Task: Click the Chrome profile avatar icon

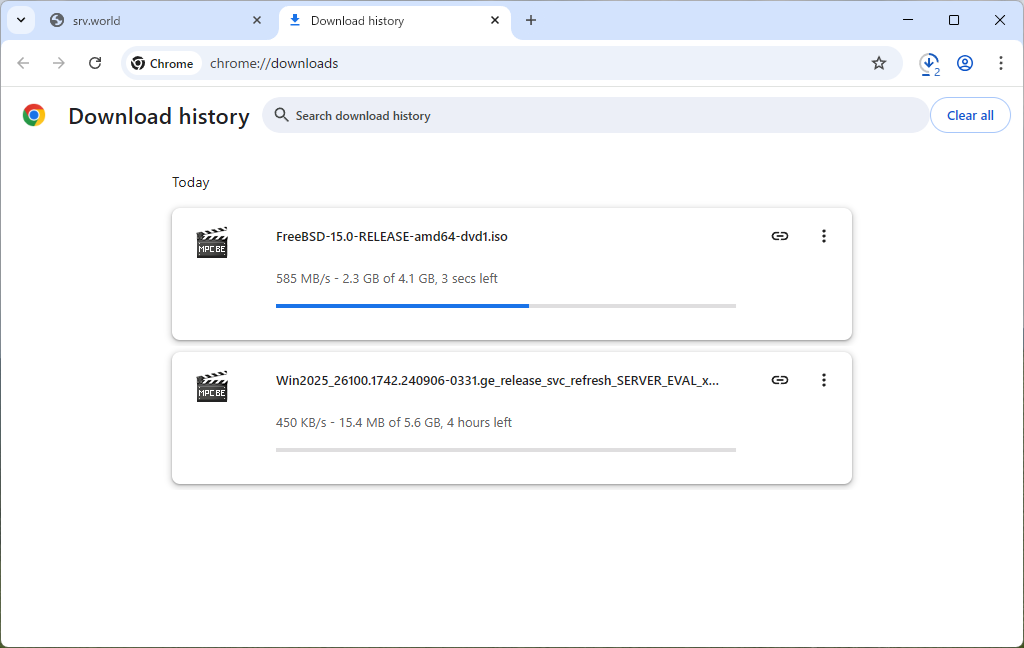Action: 965,63
